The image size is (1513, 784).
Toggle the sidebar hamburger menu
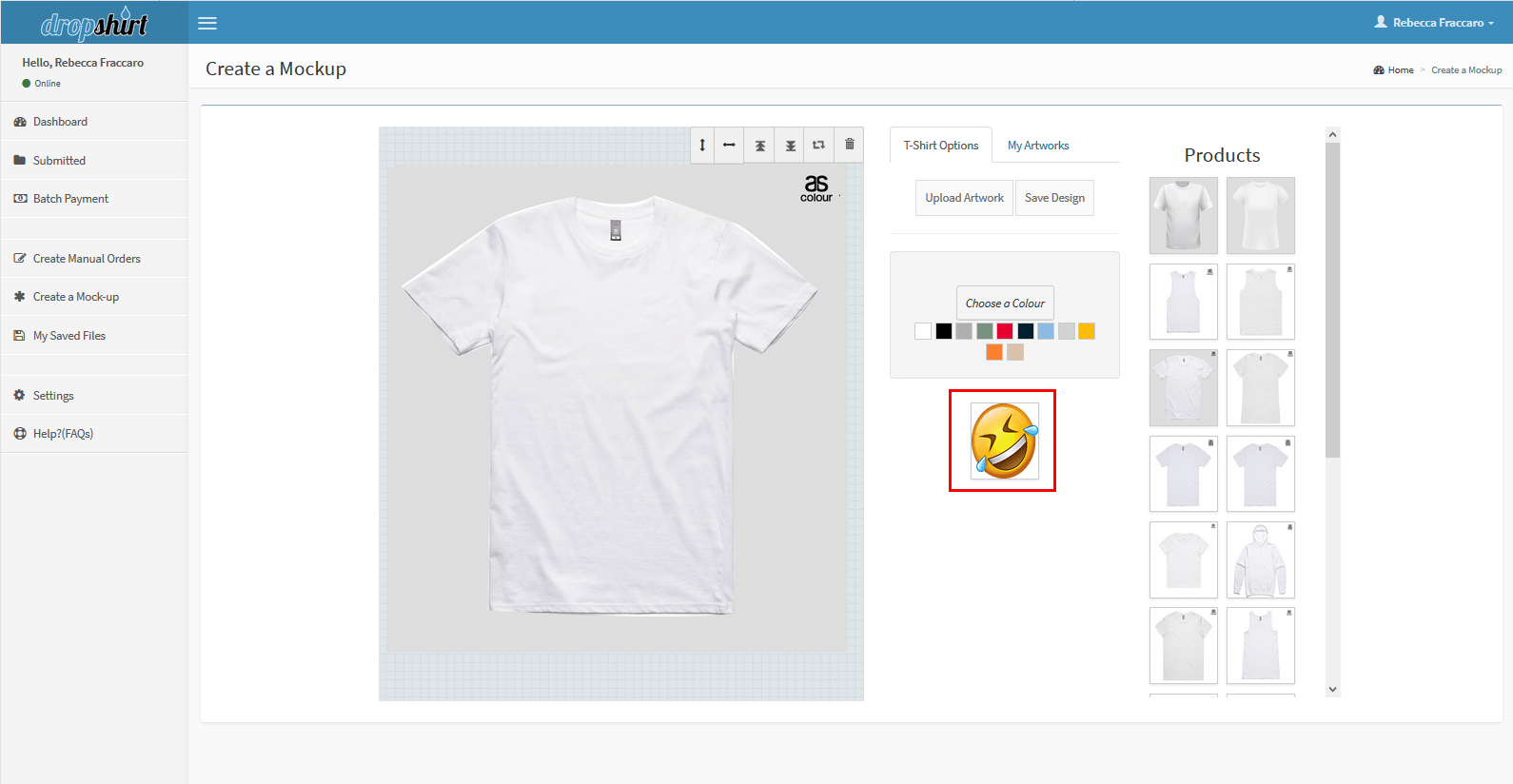point(207,23)
